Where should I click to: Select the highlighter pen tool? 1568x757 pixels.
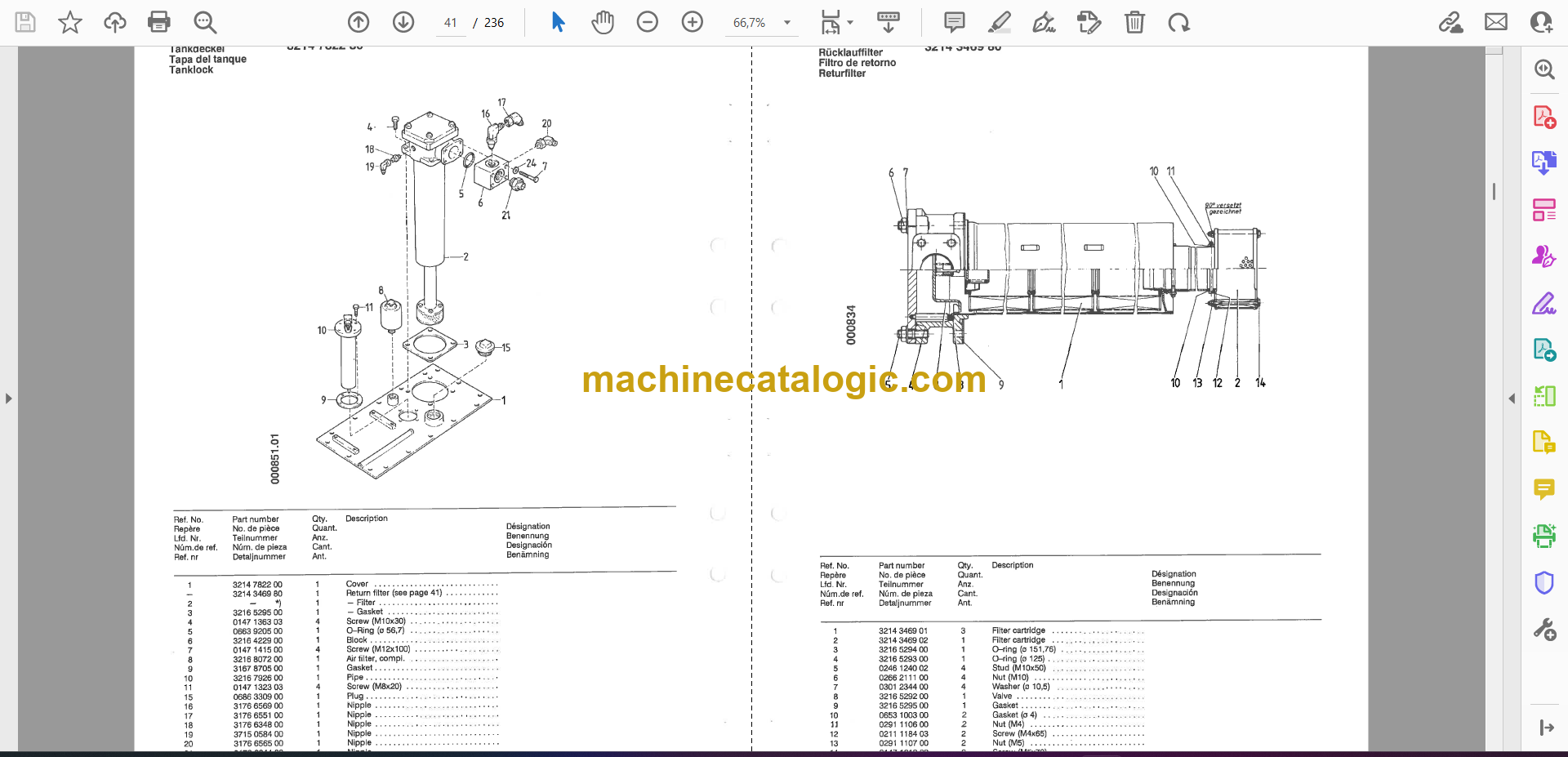(999, 22)
